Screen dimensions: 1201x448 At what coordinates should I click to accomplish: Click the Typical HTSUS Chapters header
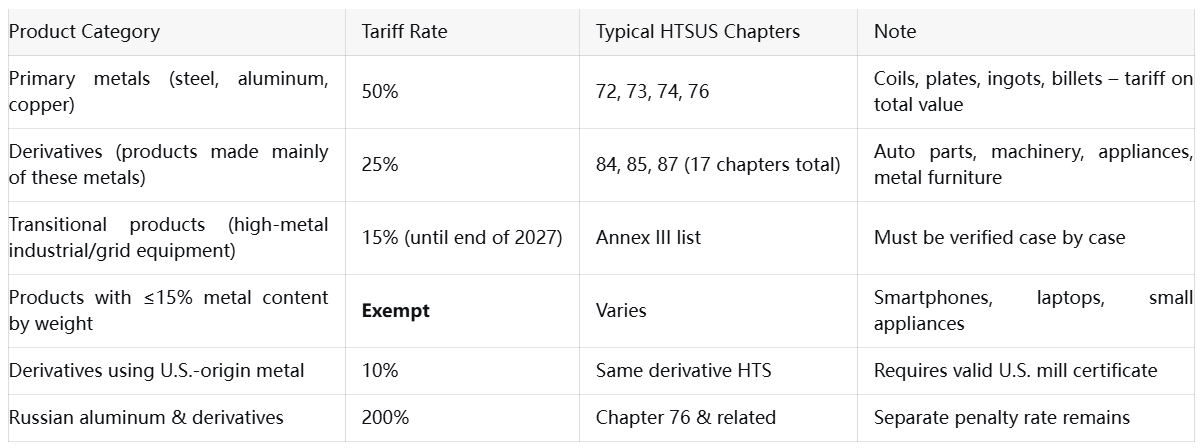[x=697, y=32]
